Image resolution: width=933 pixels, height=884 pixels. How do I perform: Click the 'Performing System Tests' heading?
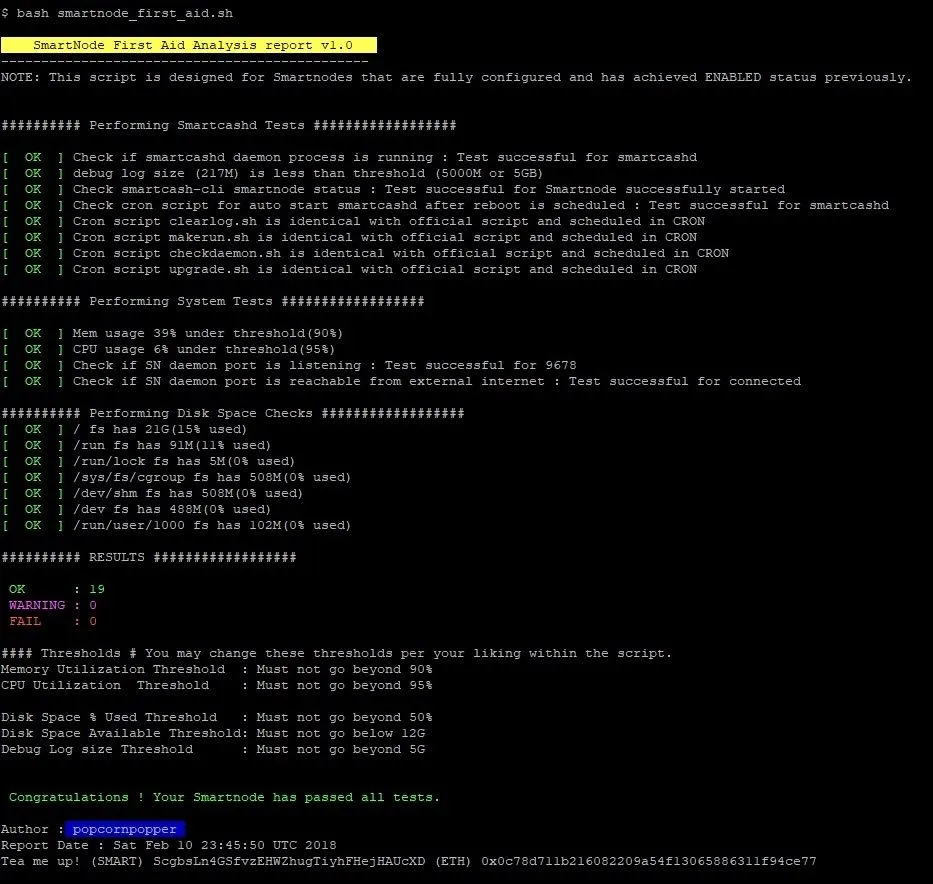tap(212, 301)
